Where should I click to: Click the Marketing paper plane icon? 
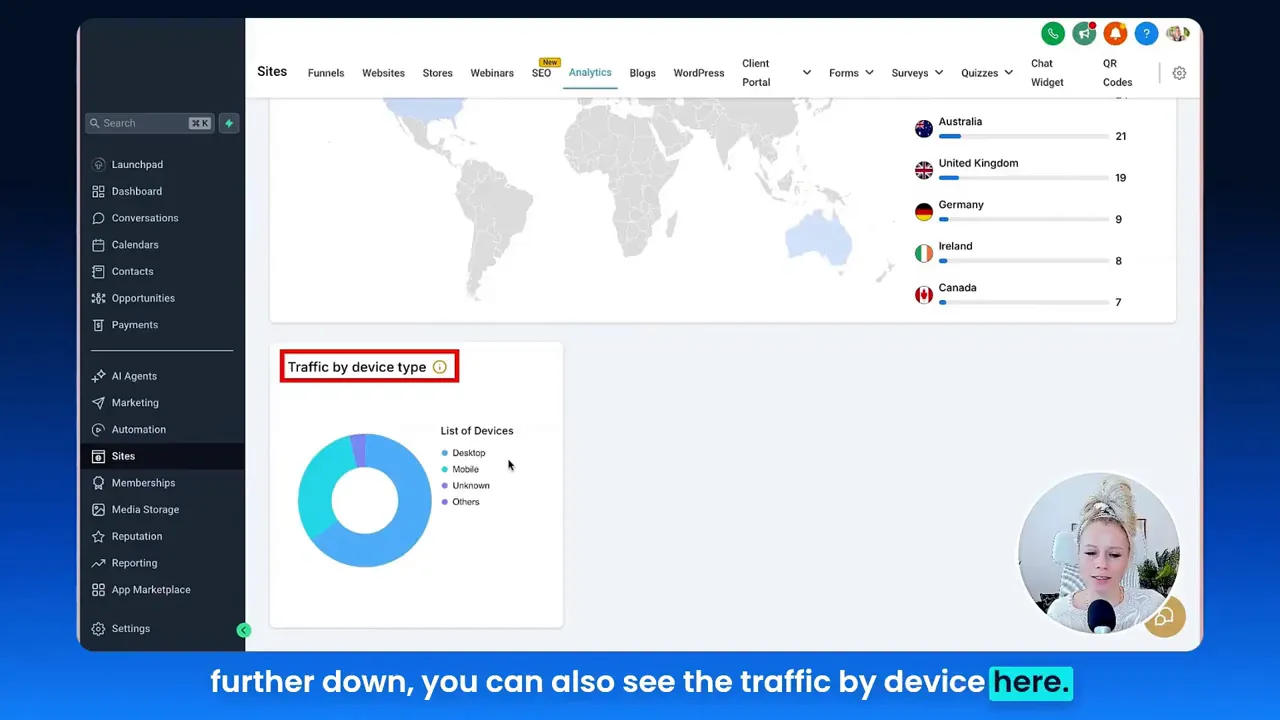coord(98,403)
